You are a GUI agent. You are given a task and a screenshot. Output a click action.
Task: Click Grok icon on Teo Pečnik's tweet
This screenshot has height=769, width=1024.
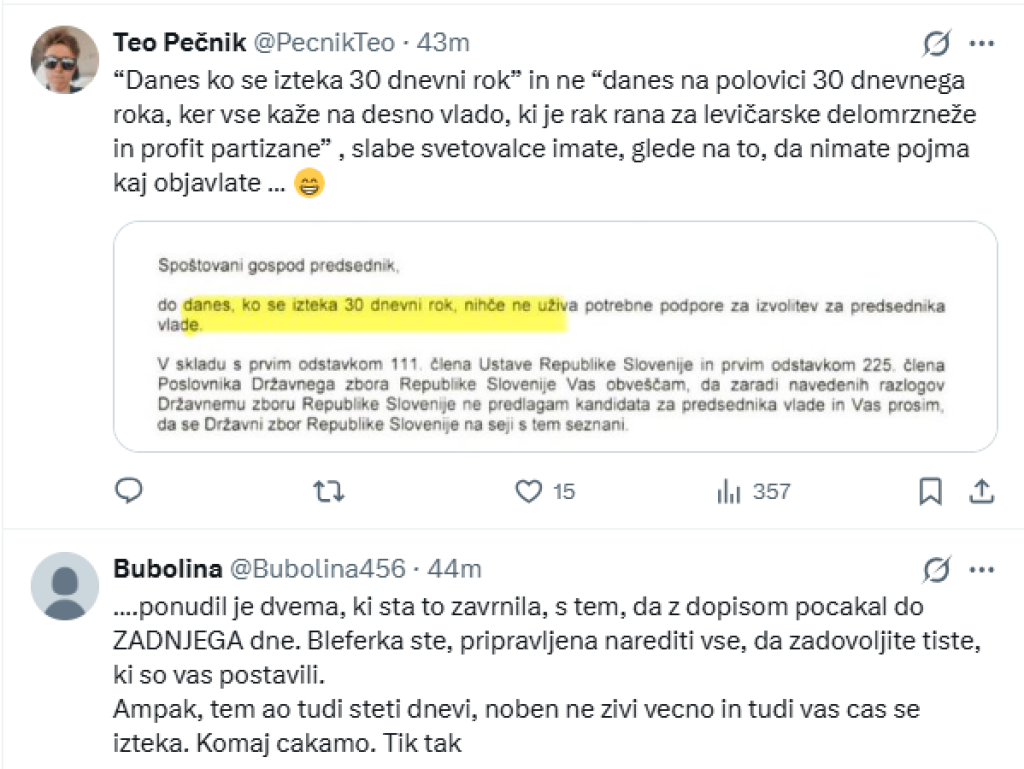pos(937,43)
